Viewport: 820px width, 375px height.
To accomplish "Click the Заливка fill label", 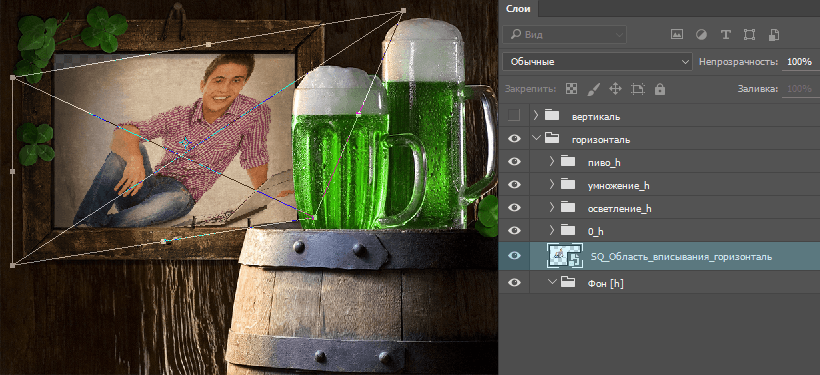I will 757,89.
